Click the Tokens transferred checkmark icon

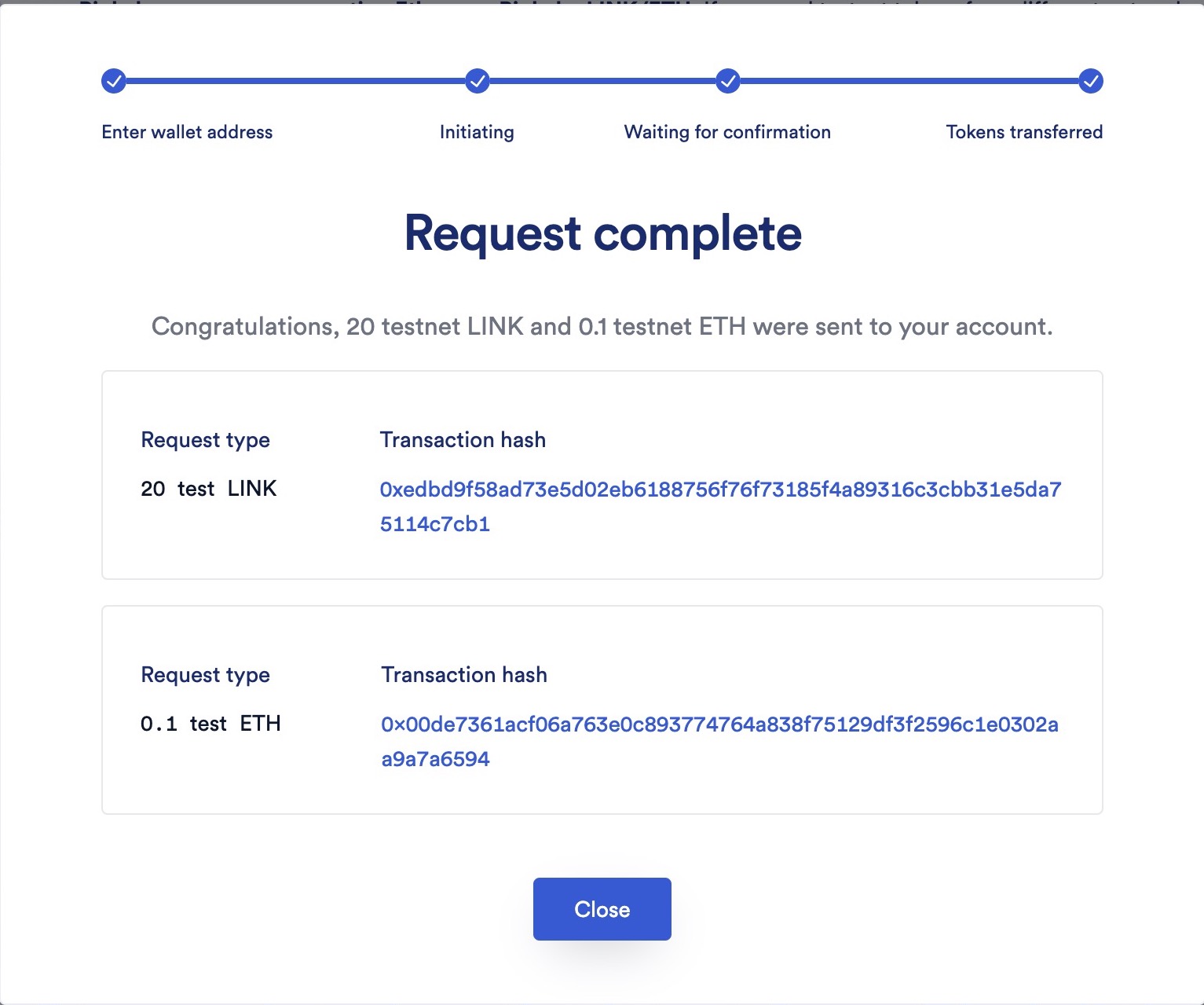1090,81
